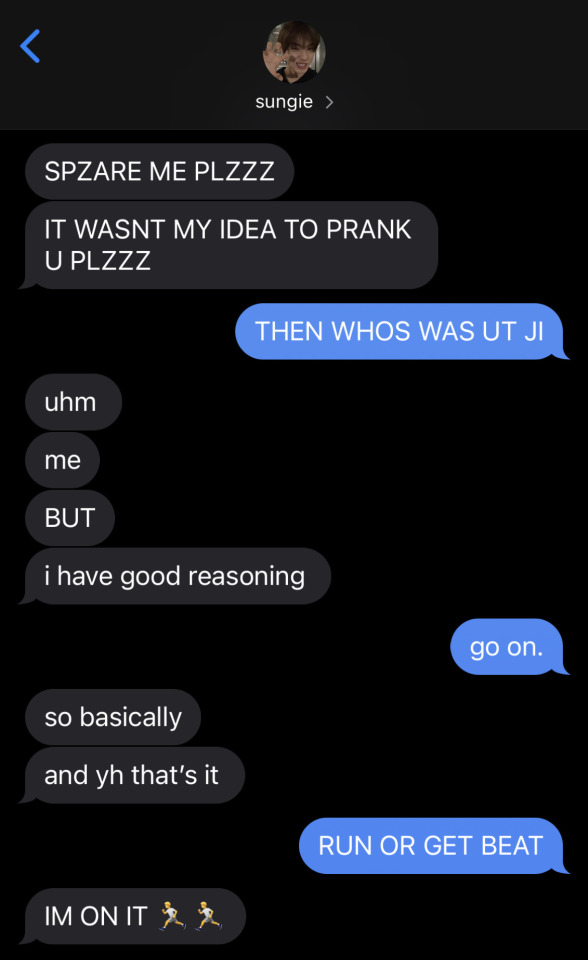Select the IM ON IT message text
This screenshot has height=960, width=588.
tap(96, 916)
